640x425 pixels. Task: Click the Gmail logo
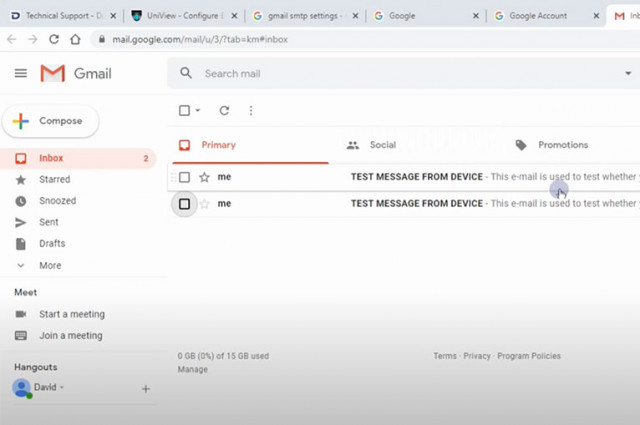[76, 73]
